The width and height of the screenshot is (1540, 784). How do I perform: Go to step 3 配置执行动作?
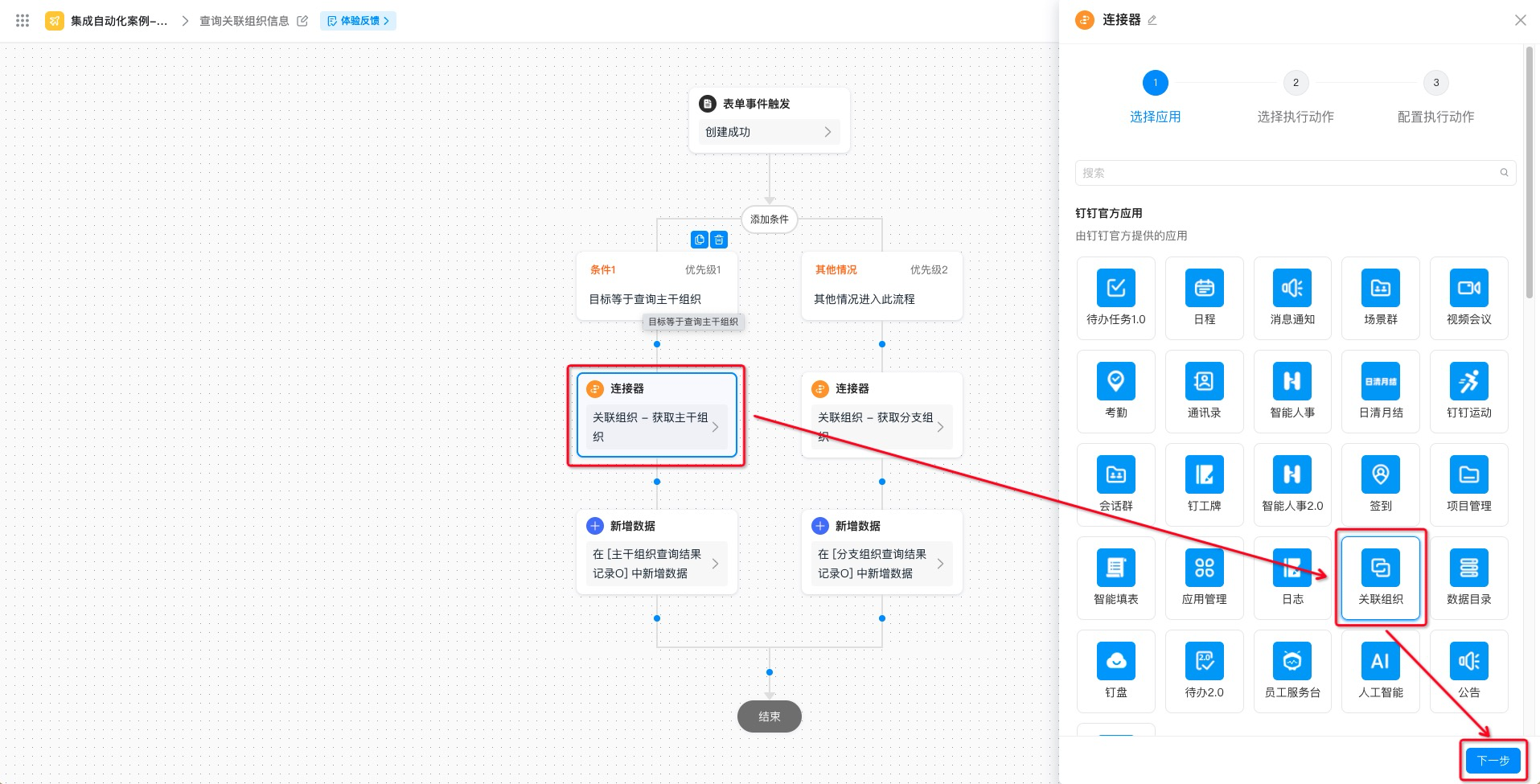(x=1435, y=96)
